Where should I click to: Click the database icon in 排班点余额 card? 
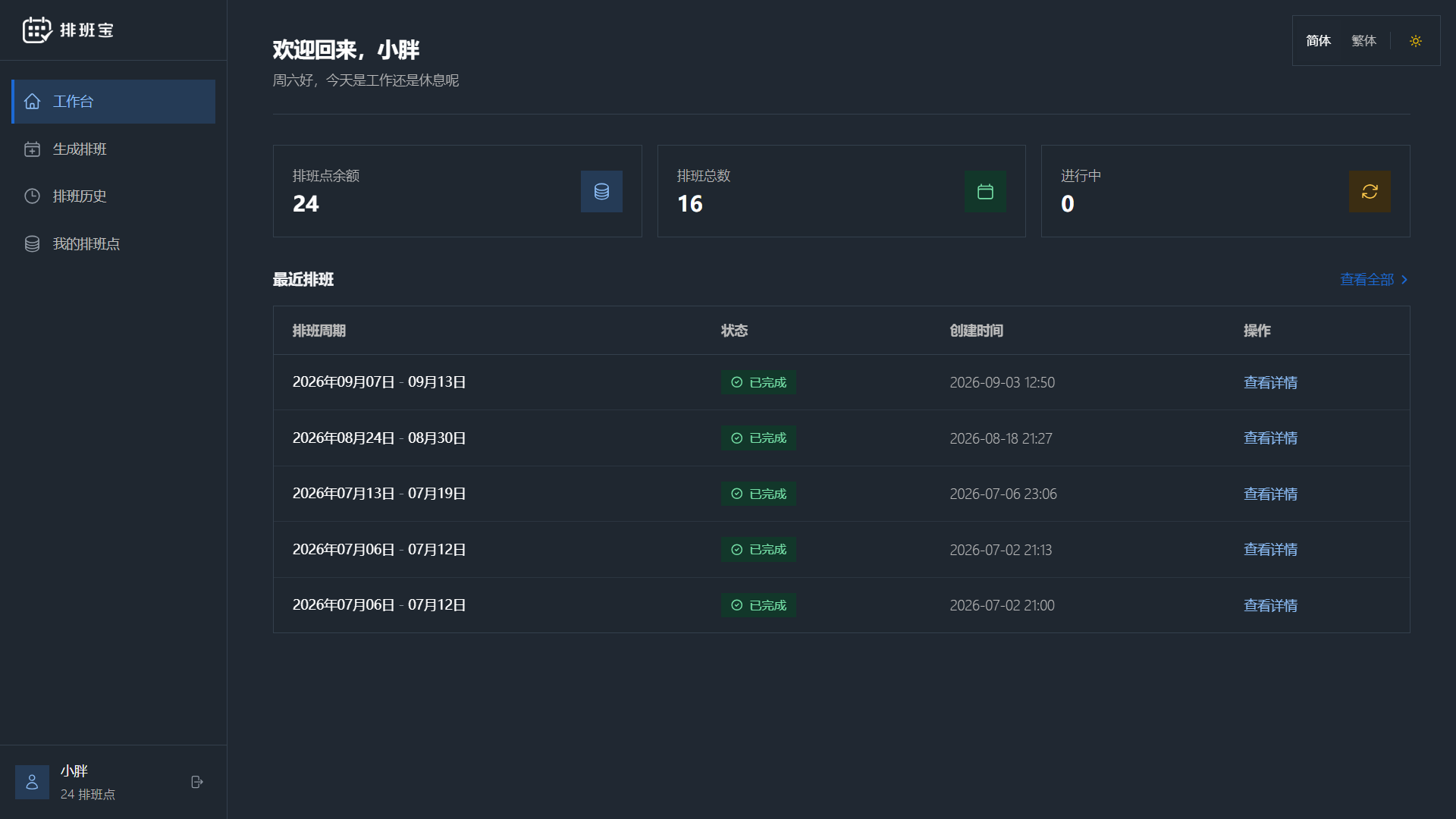601,191
